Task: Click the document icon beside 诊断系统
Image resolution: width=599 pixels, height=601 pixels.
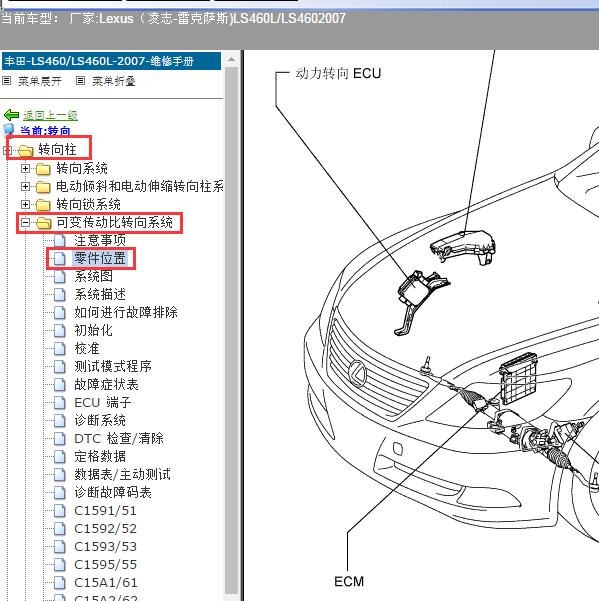Action: coord(59,420)
